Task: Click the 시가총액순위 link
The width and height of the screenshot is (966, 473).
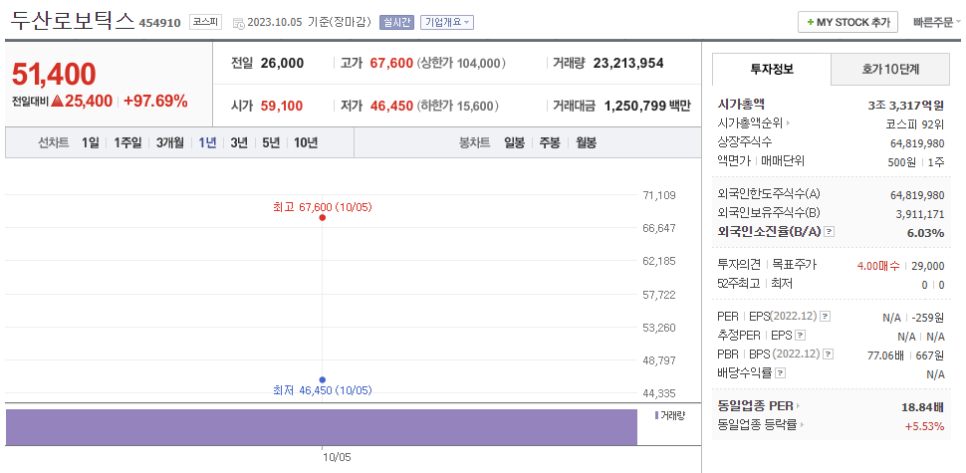Action: coord(750,123)
